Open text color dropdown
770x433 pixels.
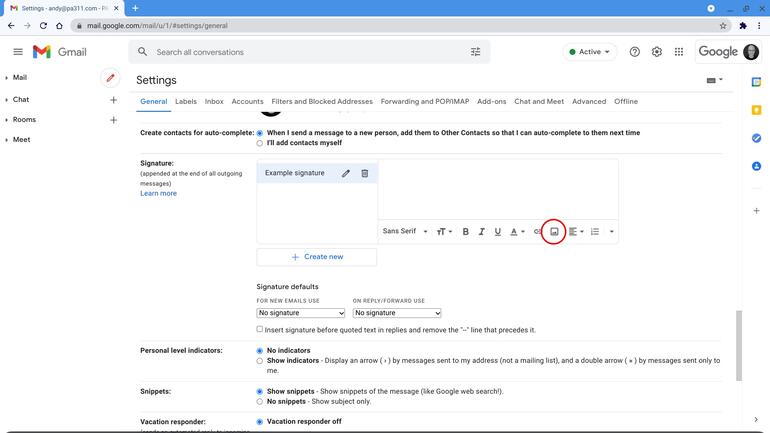click(x=517, y=232)
